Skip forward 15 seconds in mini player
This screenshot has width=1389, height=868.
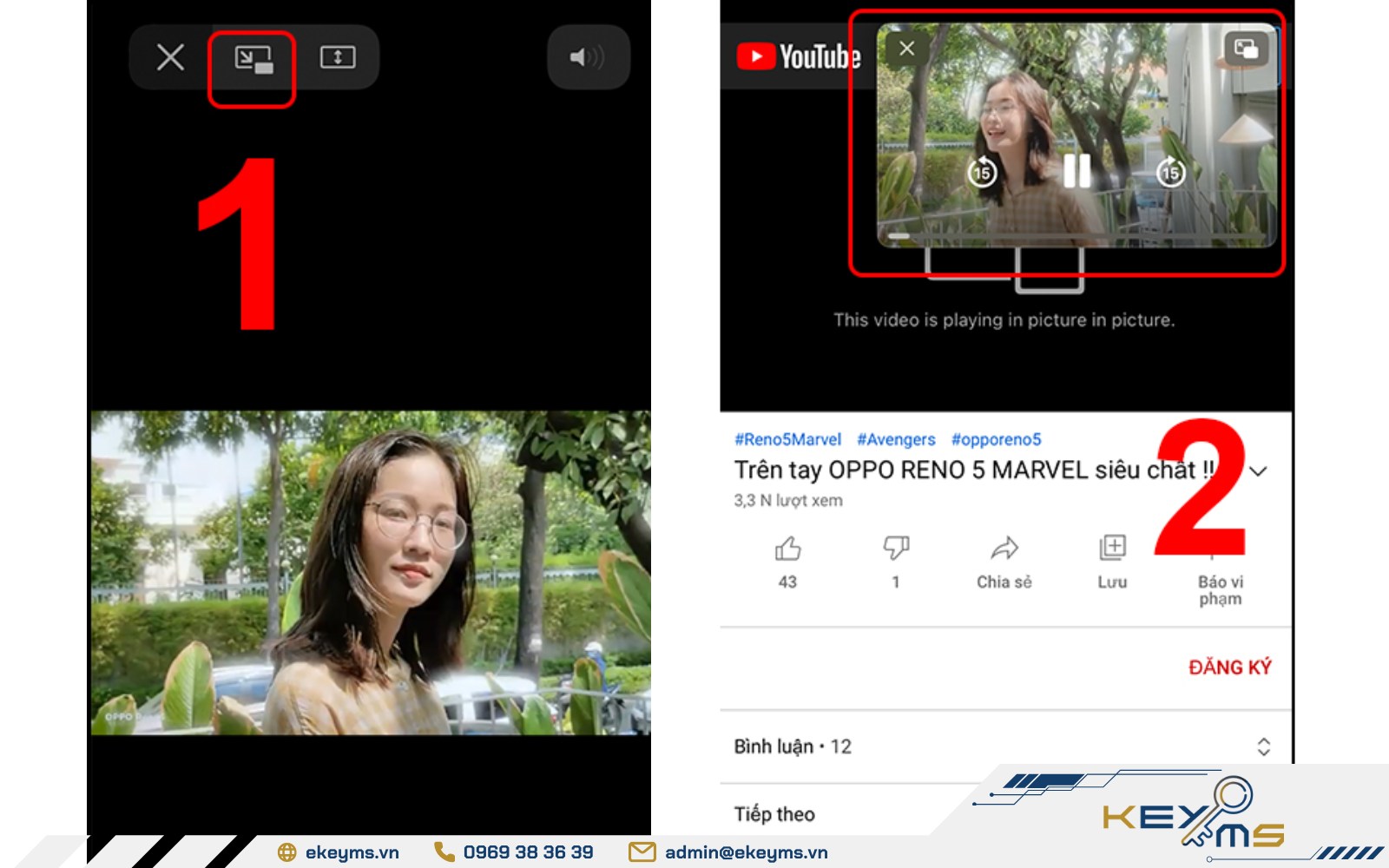pyautogui.click(x=1171, y=172)
